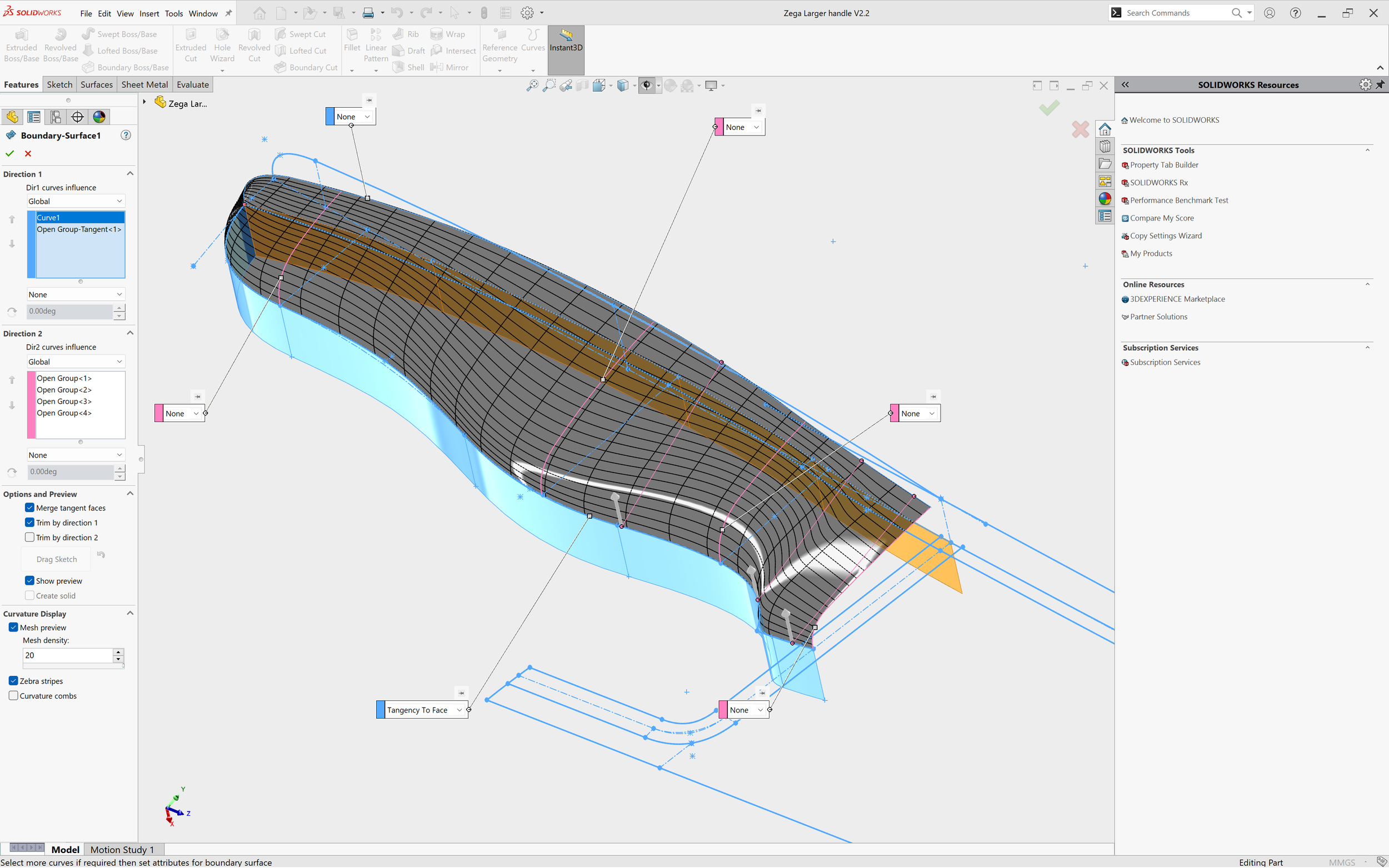Cancel Boundary-Surface1 with the red X
Viewport: 1389px width, 868px height.
point(28,153)
